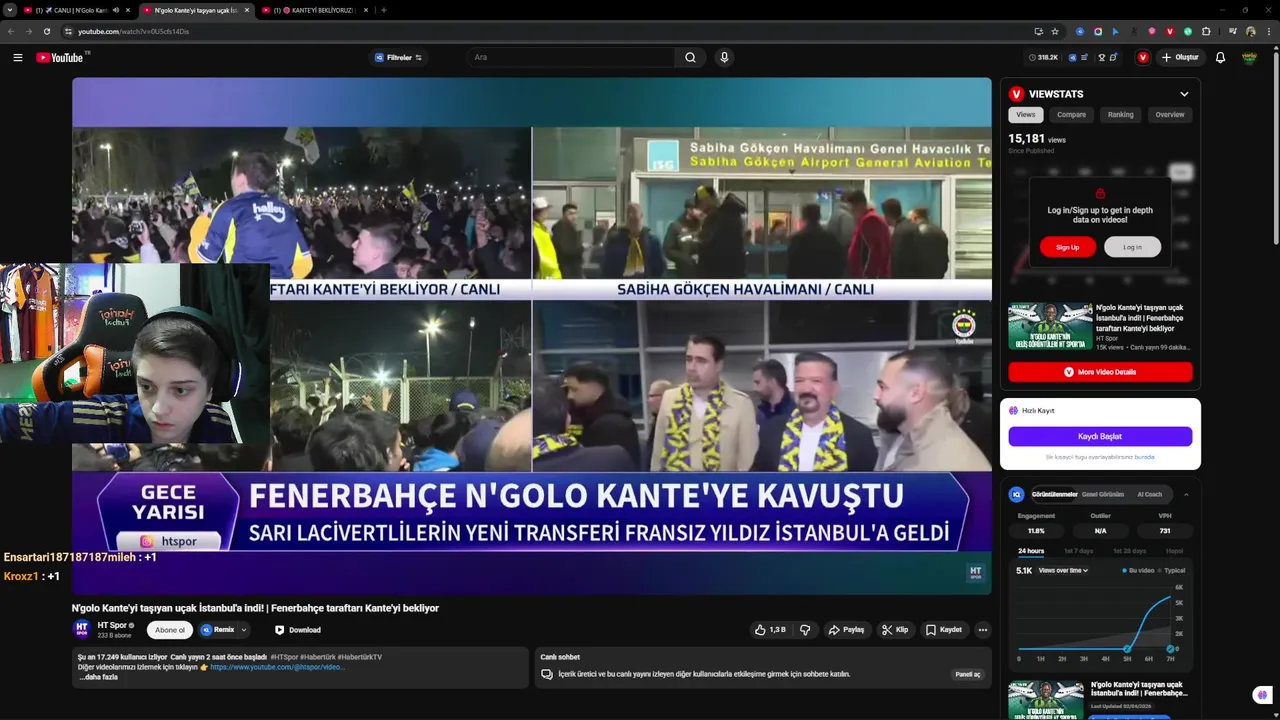This screenshot has width=1280, height=720.
Task: Click the red Sign Up button
Action: pyautogui.click(x=1068, y=247)
